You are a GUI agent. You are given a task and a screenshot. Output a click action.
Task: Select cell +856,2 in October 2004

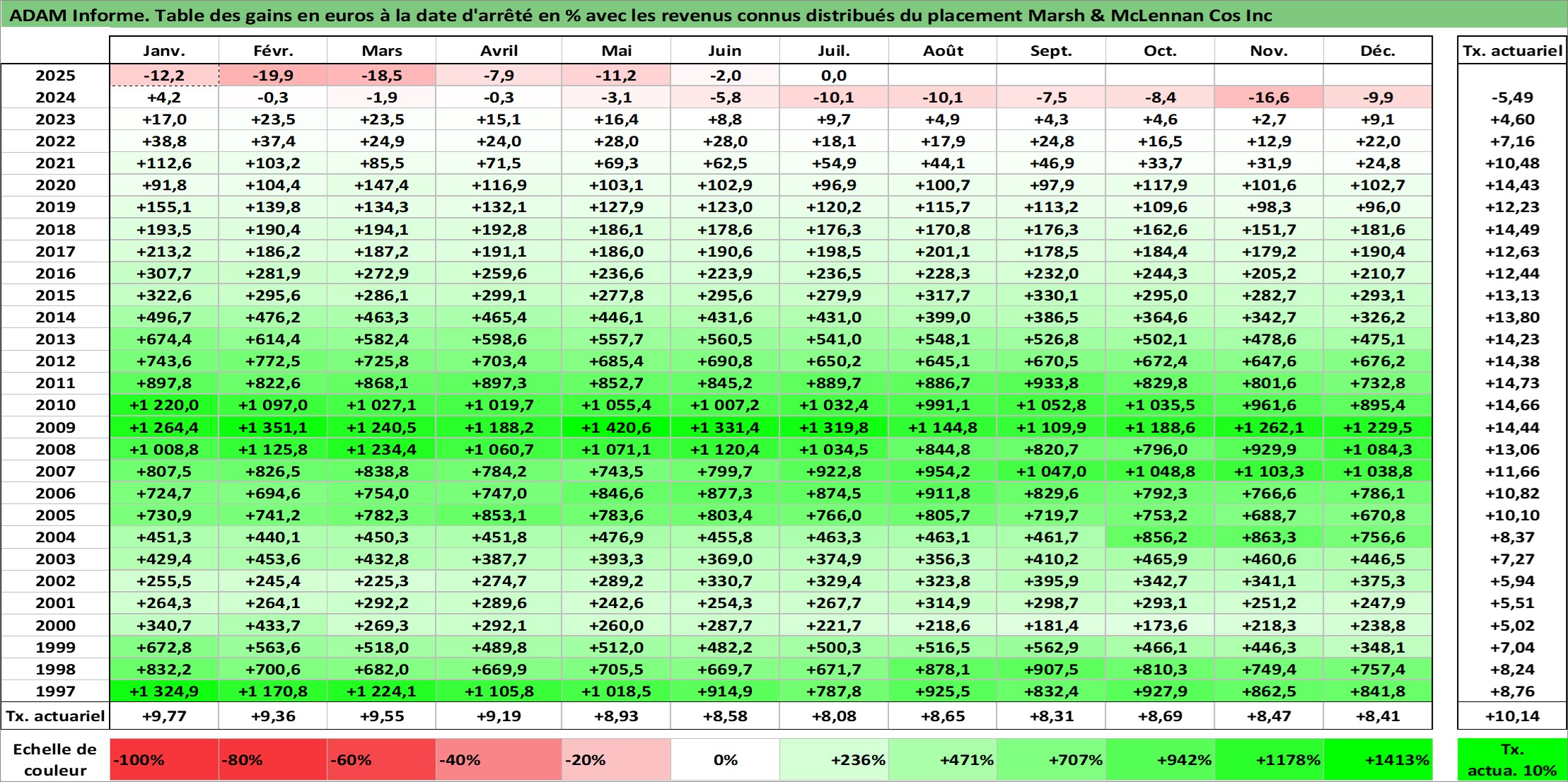coord(1161,537)
